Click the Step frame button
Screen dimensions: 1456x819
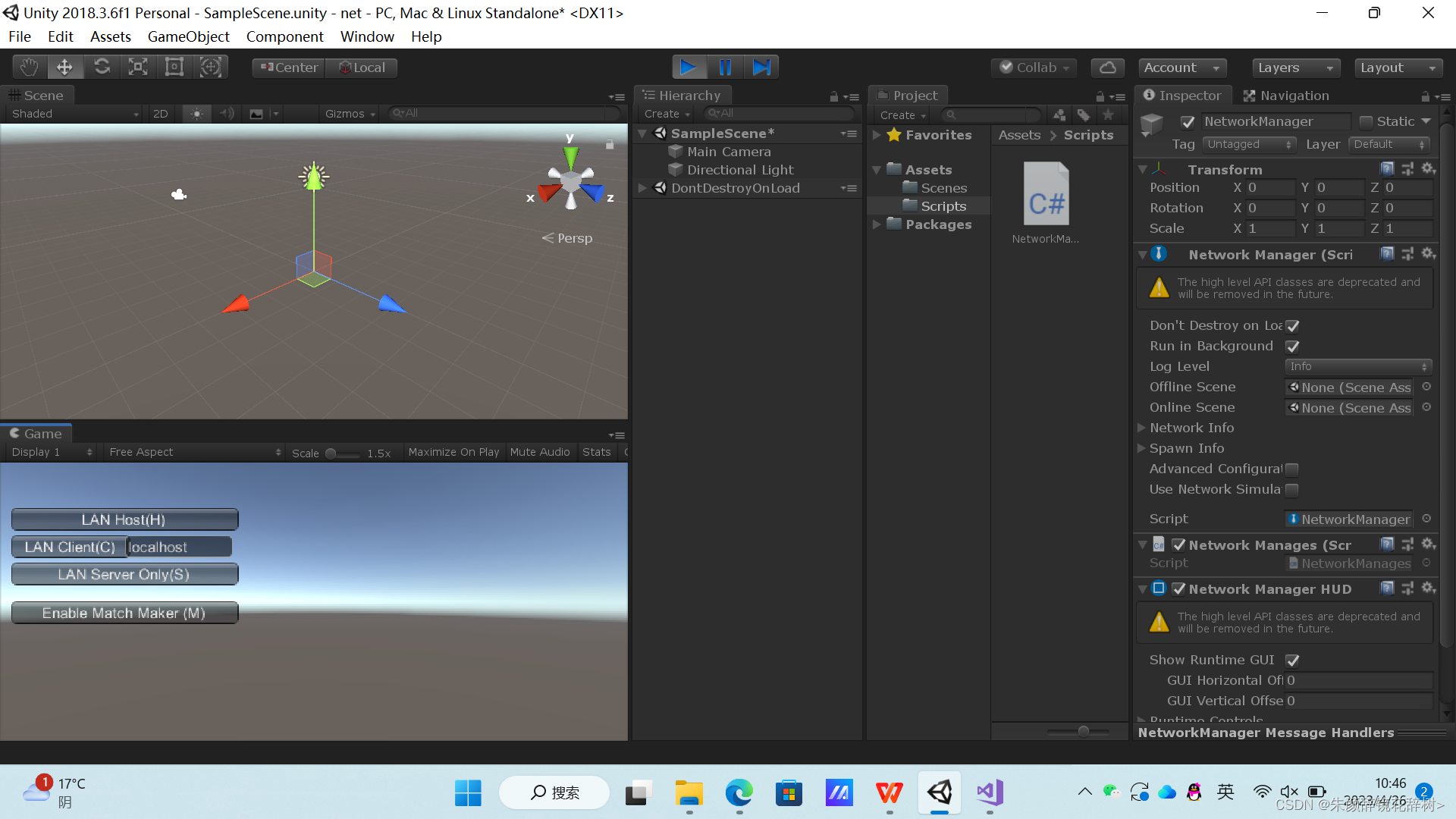tap(761, 67)
